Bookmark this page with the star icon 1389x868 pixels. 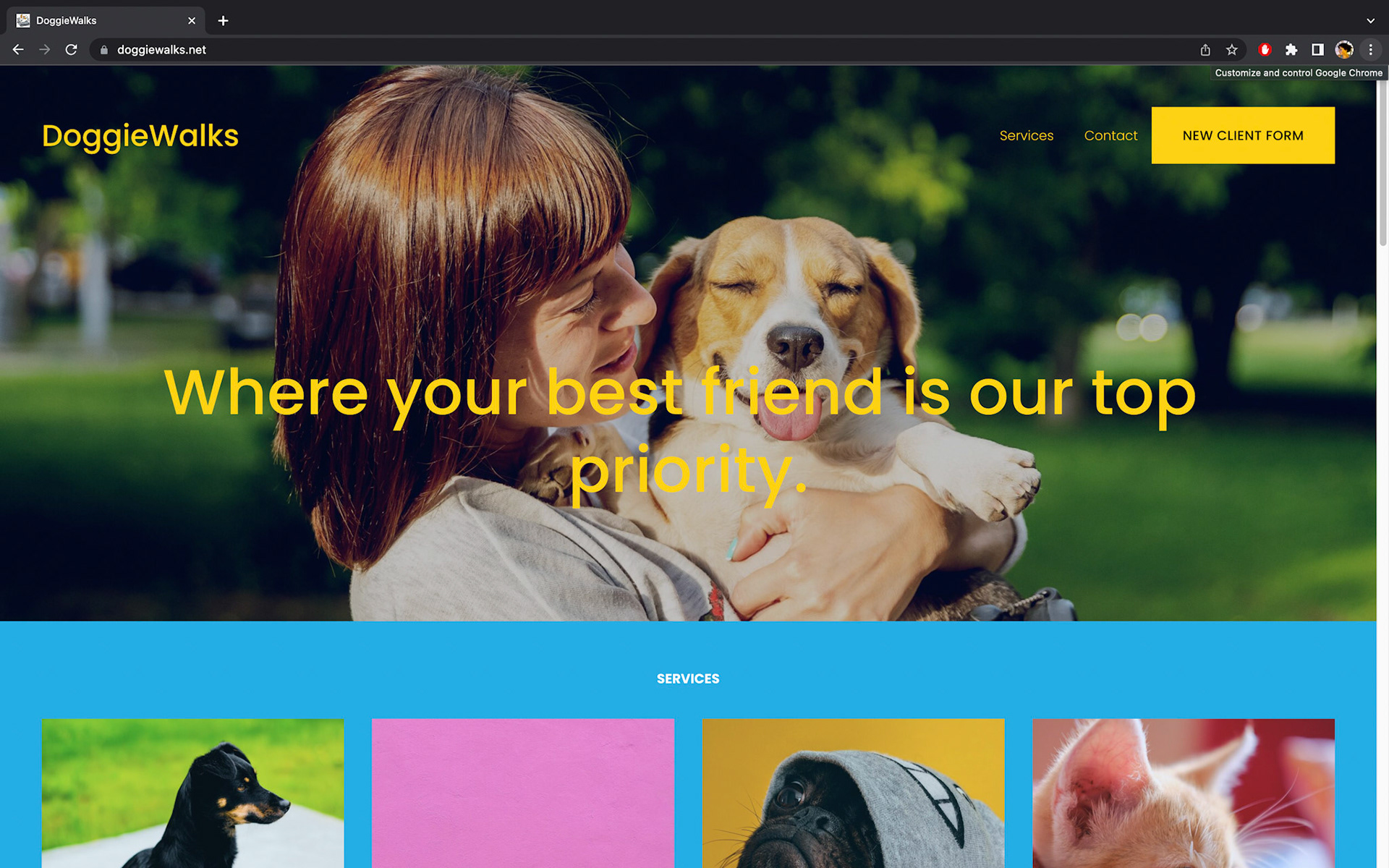click(x=1232, y=50)
